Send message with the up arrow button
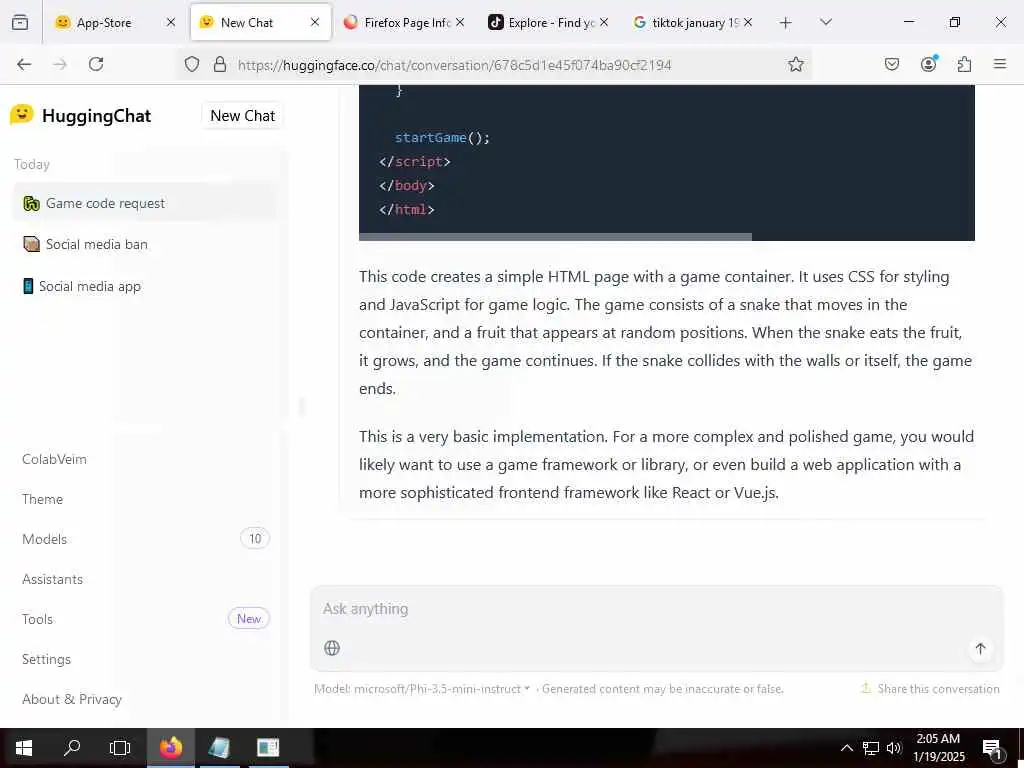1024x768 pixels. tap(980, 648)
